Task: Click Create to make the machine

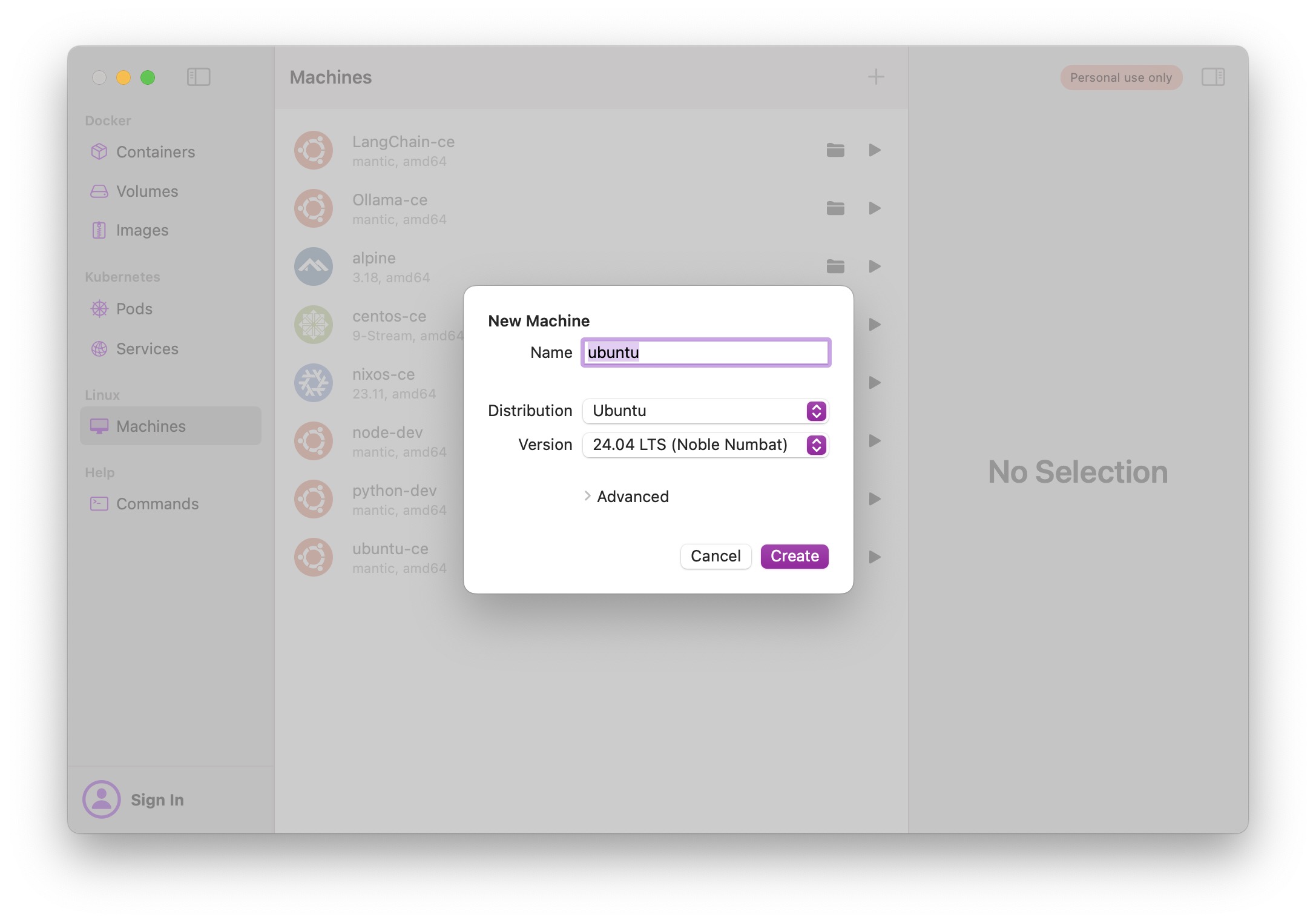Action: (795, 556)
